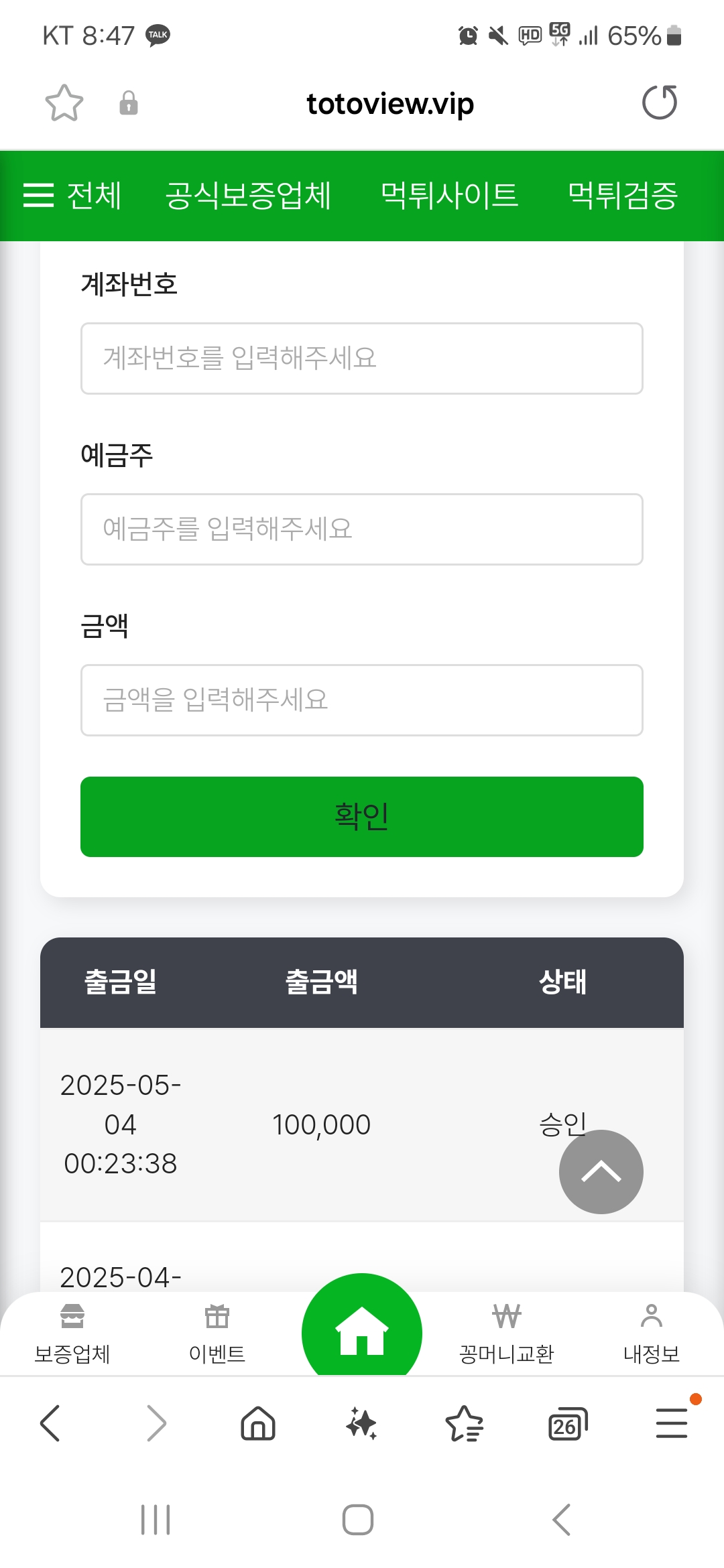Go back with browser back arrow
Image resolution: width=724 pixels, height=1568 pixels.
click(x=51, y=1423)
